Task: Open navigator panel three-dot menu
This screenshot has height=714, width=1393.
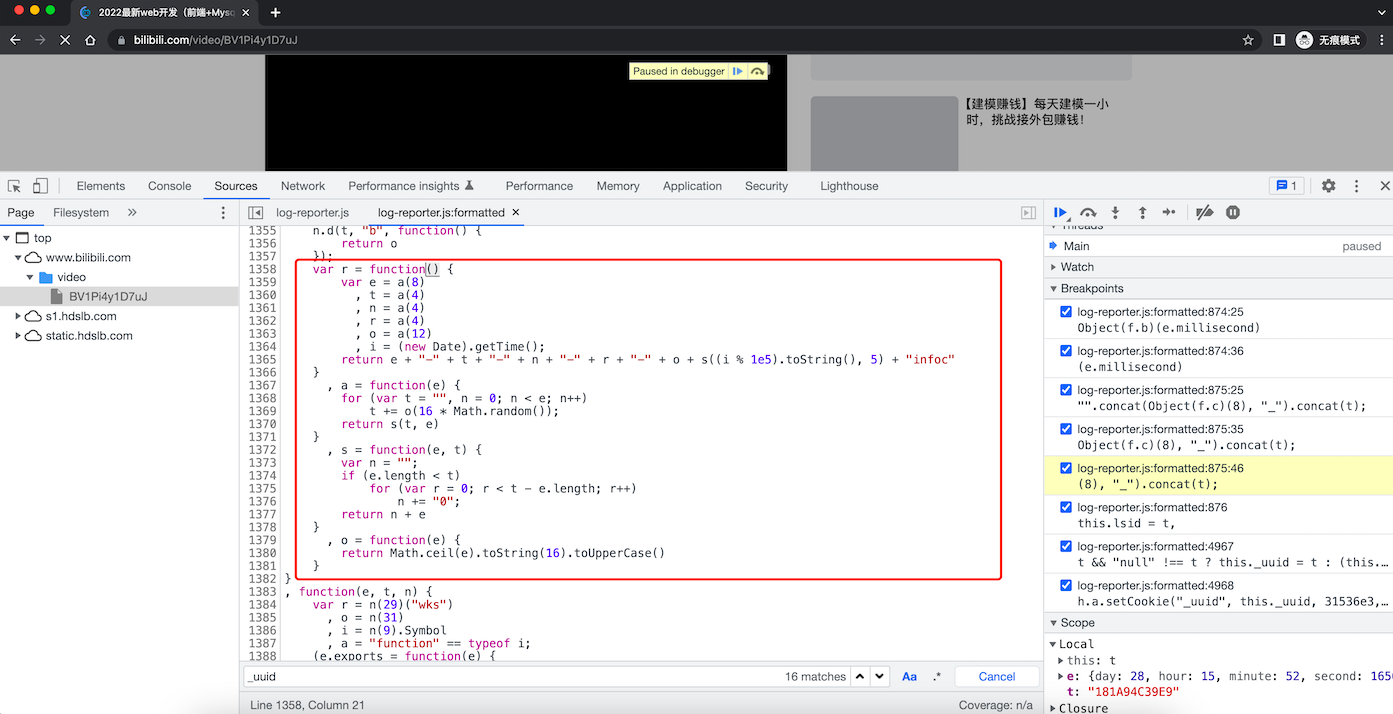Action: (x=223, y=213)
